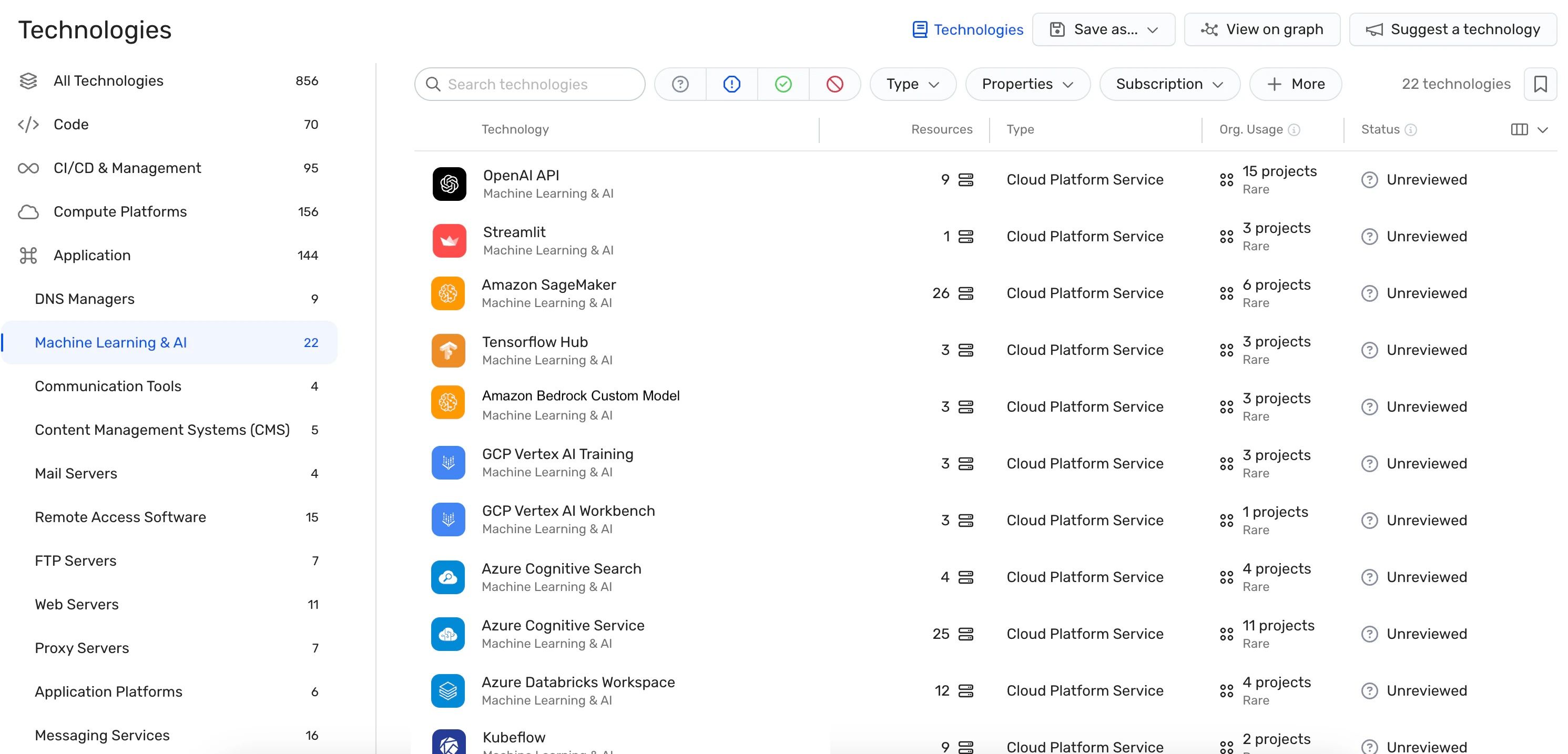Open the columns selector dropdown
1568x754 pixels.
coord(1529,130)
